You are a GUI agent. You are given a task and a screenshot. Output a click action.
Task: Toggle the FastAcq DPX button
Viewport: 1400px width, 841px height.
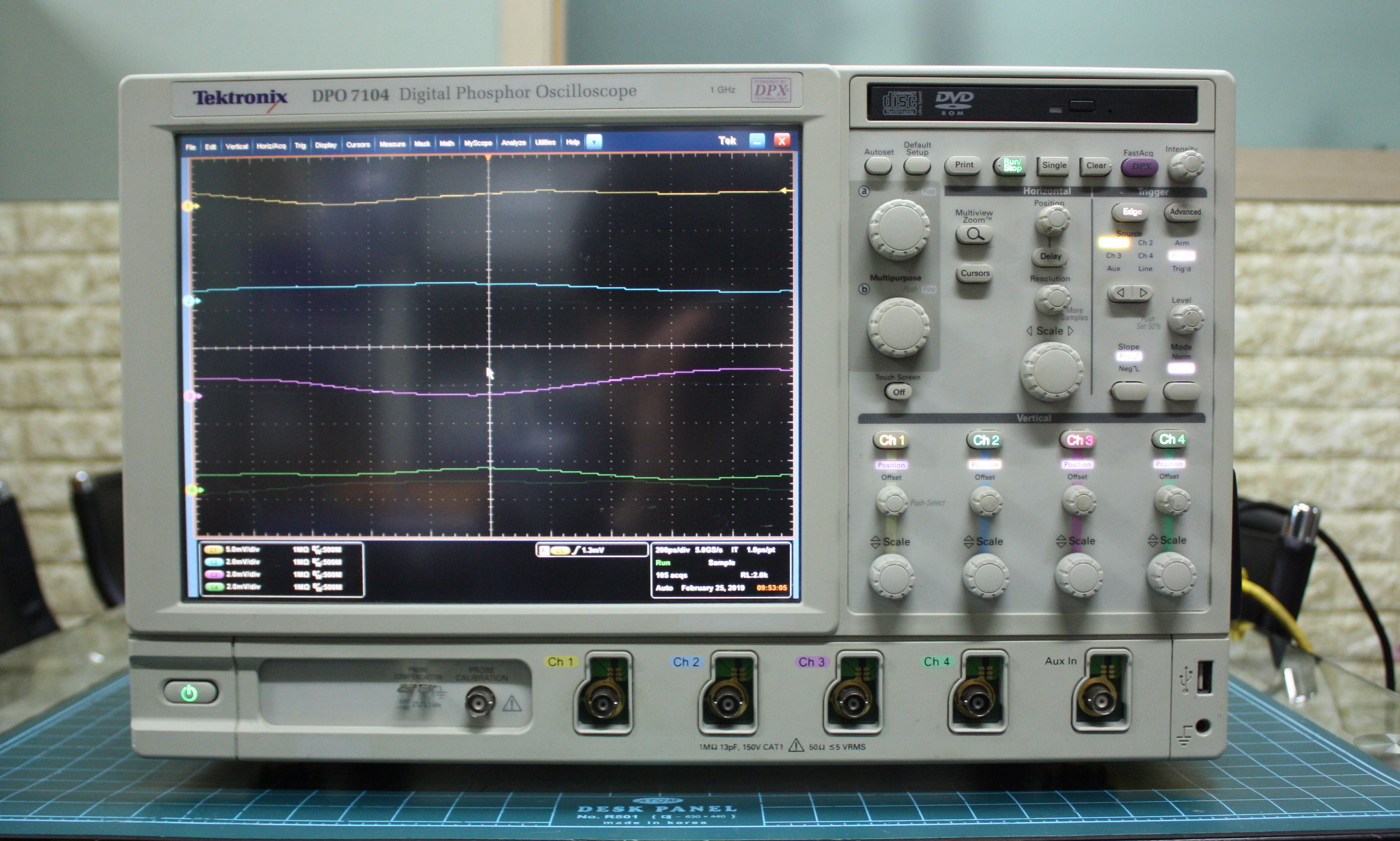1141,167
